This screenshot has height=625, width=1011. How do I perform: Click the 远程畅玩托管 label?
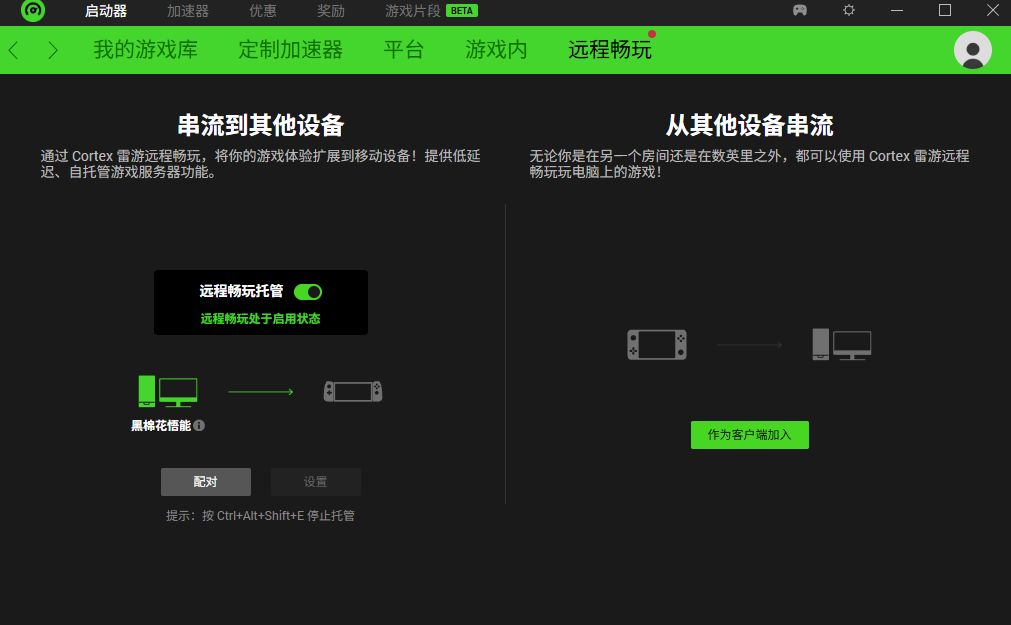click(241, 292)
